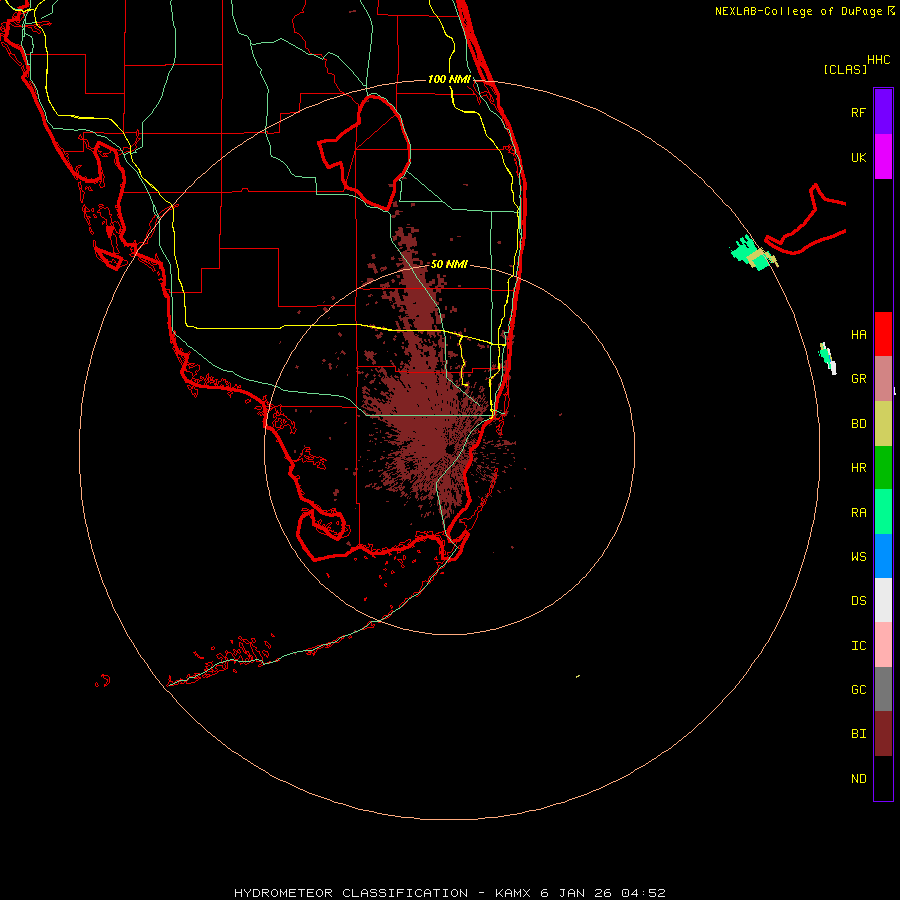Click the HYDROMETEOR CLASSIFICATION title text
900x900 pixels.
[x=351, y=893]
